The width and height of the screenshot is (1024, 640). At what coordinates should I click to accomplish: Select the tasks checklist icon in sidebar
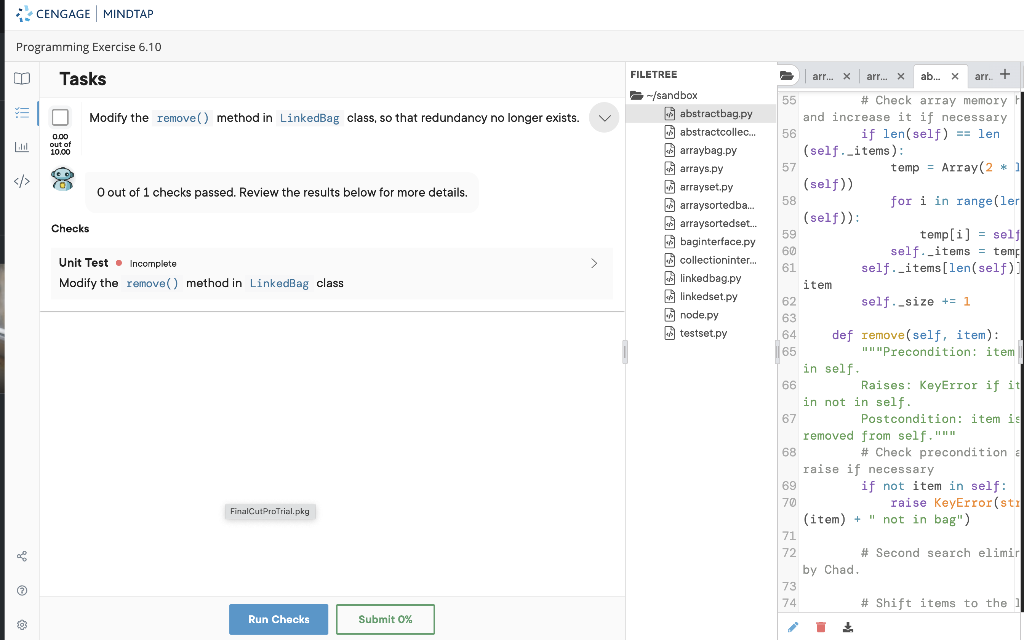21,112
